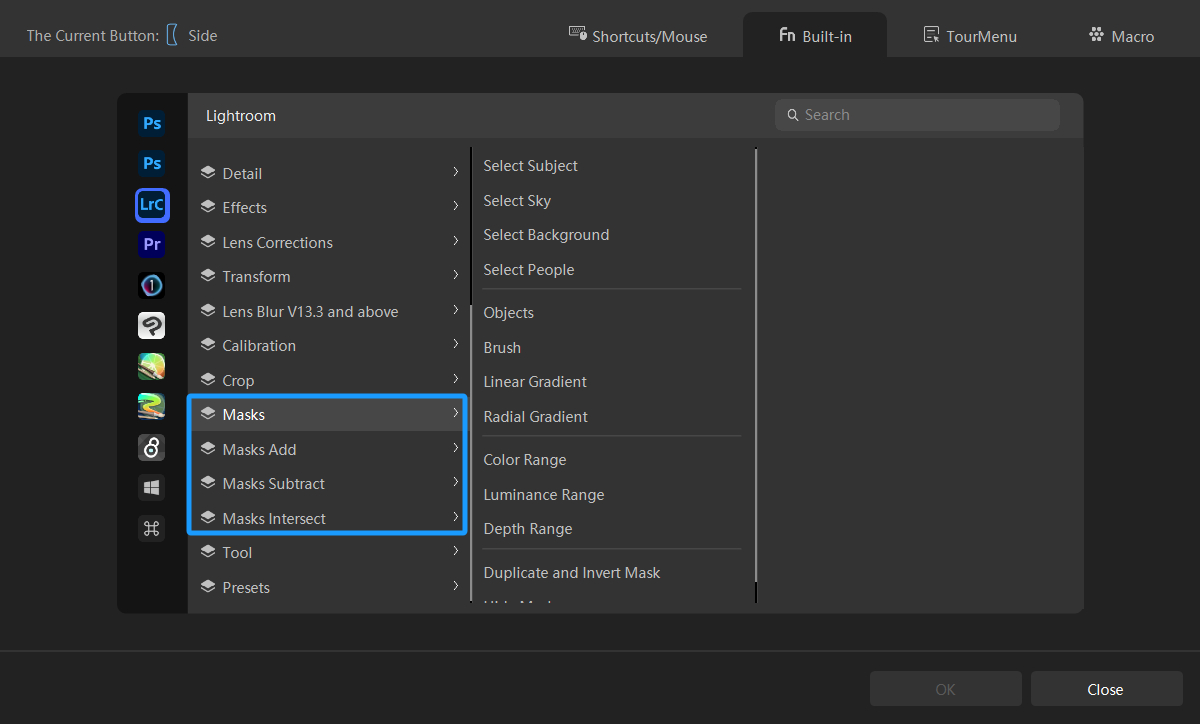Choose Select Background option

[x=546, y=235]
